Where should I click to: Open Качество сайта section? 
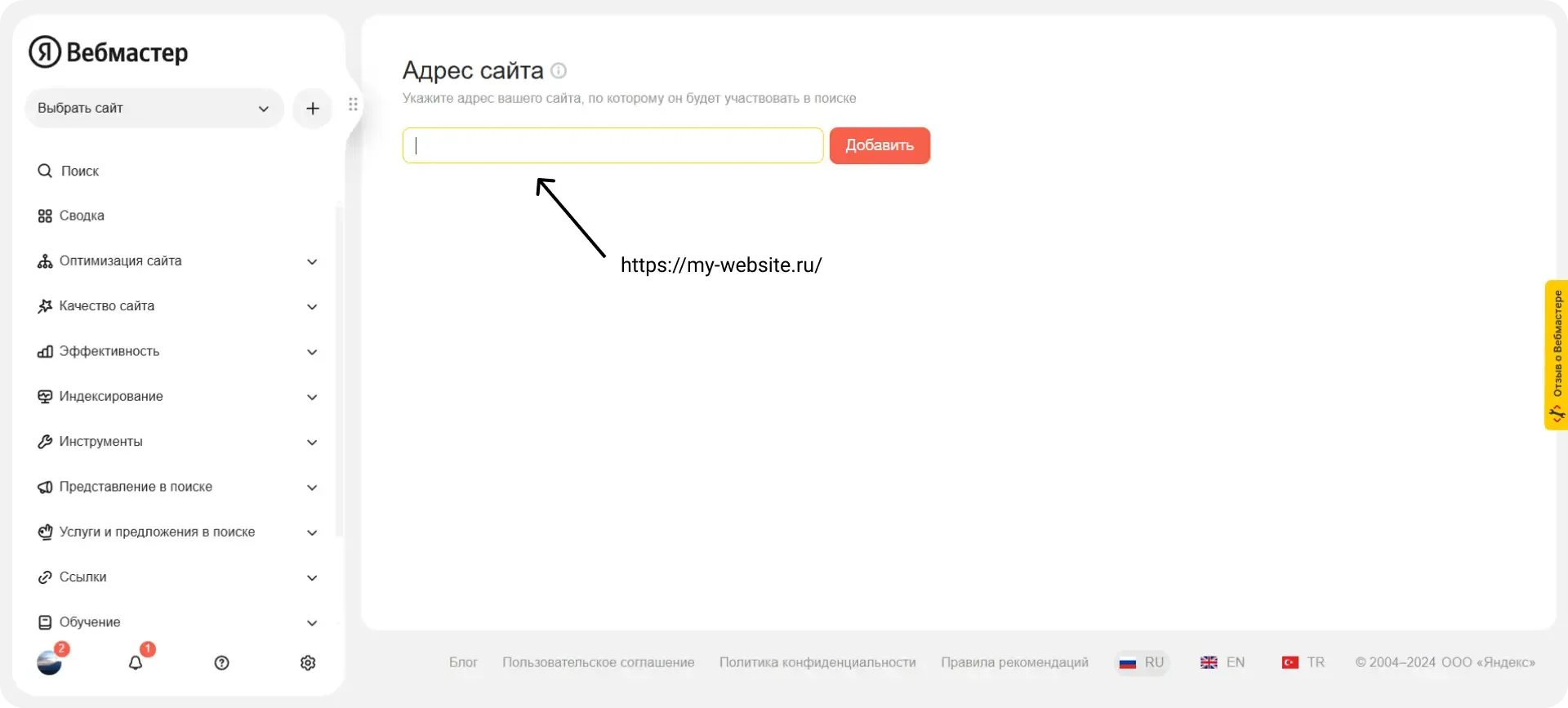click(107, 305)
